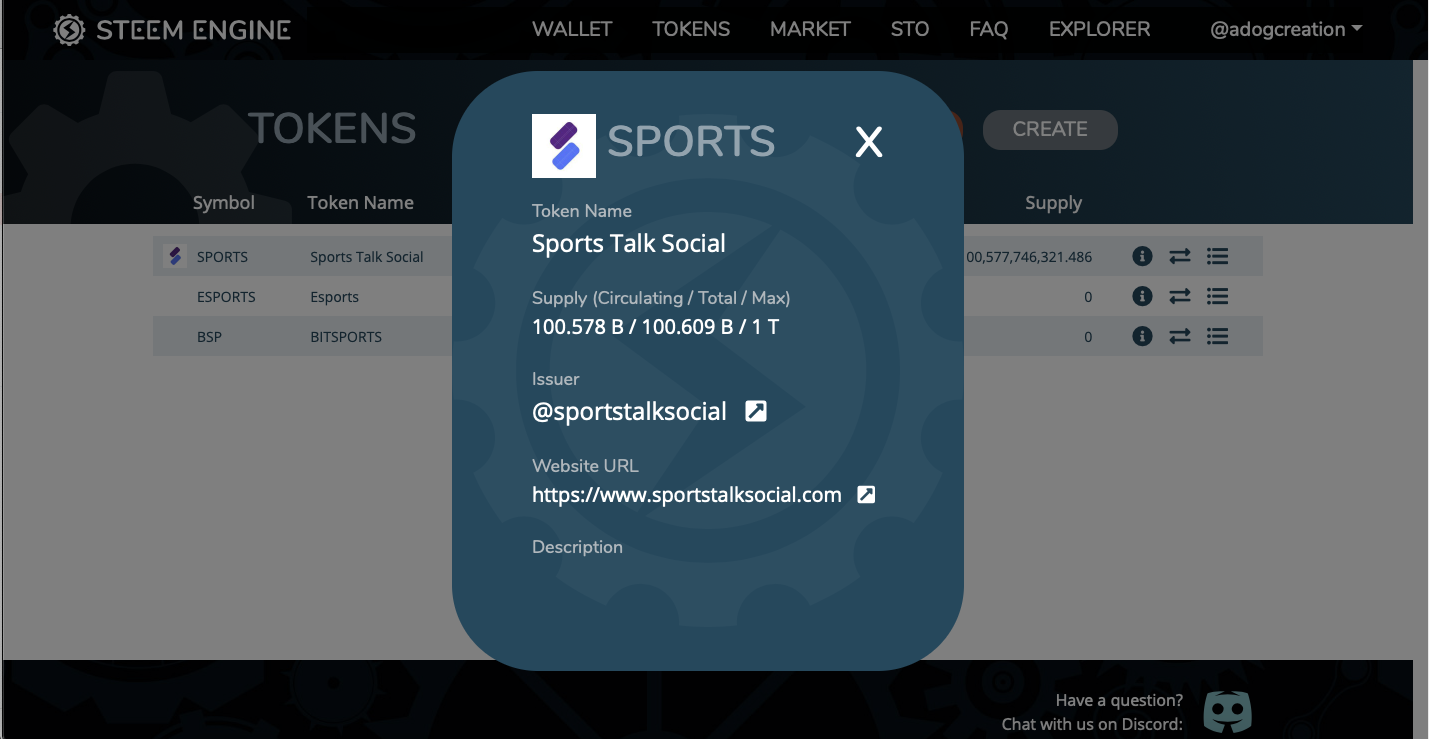Screen dimensions: 1429x739
Task: Go to the WALLET page
Action: tap(572, 29)
